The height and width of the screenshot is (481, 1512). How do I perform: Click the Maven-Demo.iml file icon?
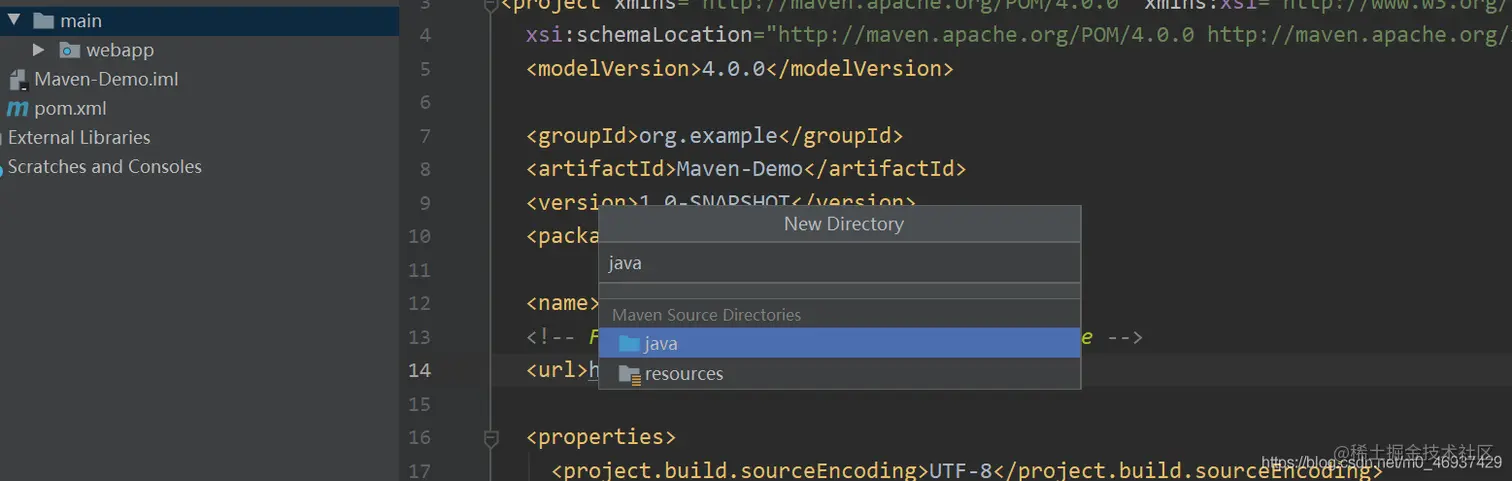(17, 80)
